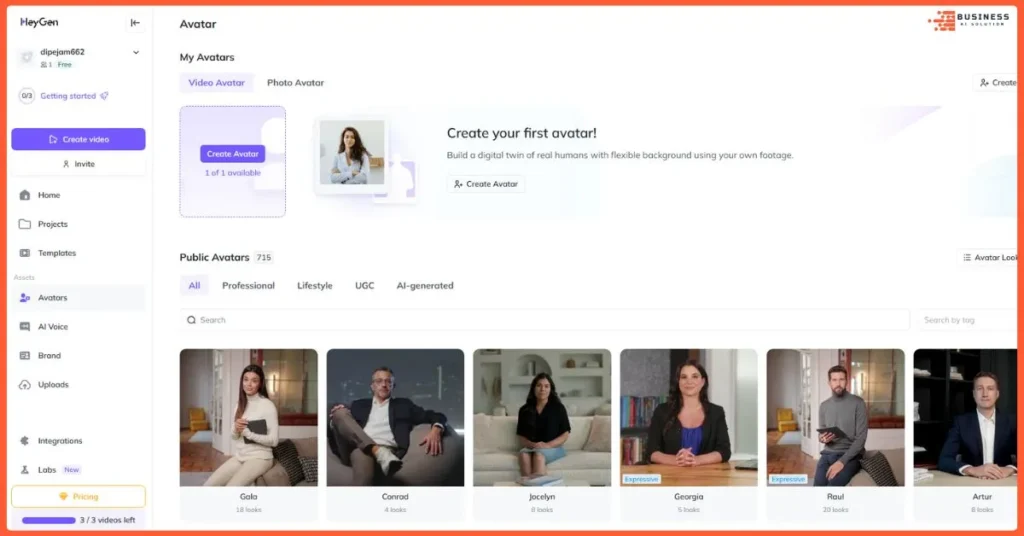Open the Gala avatar thumbnail
The height and width of the screenshot is (536, 1024).
(x=249, y=417)
